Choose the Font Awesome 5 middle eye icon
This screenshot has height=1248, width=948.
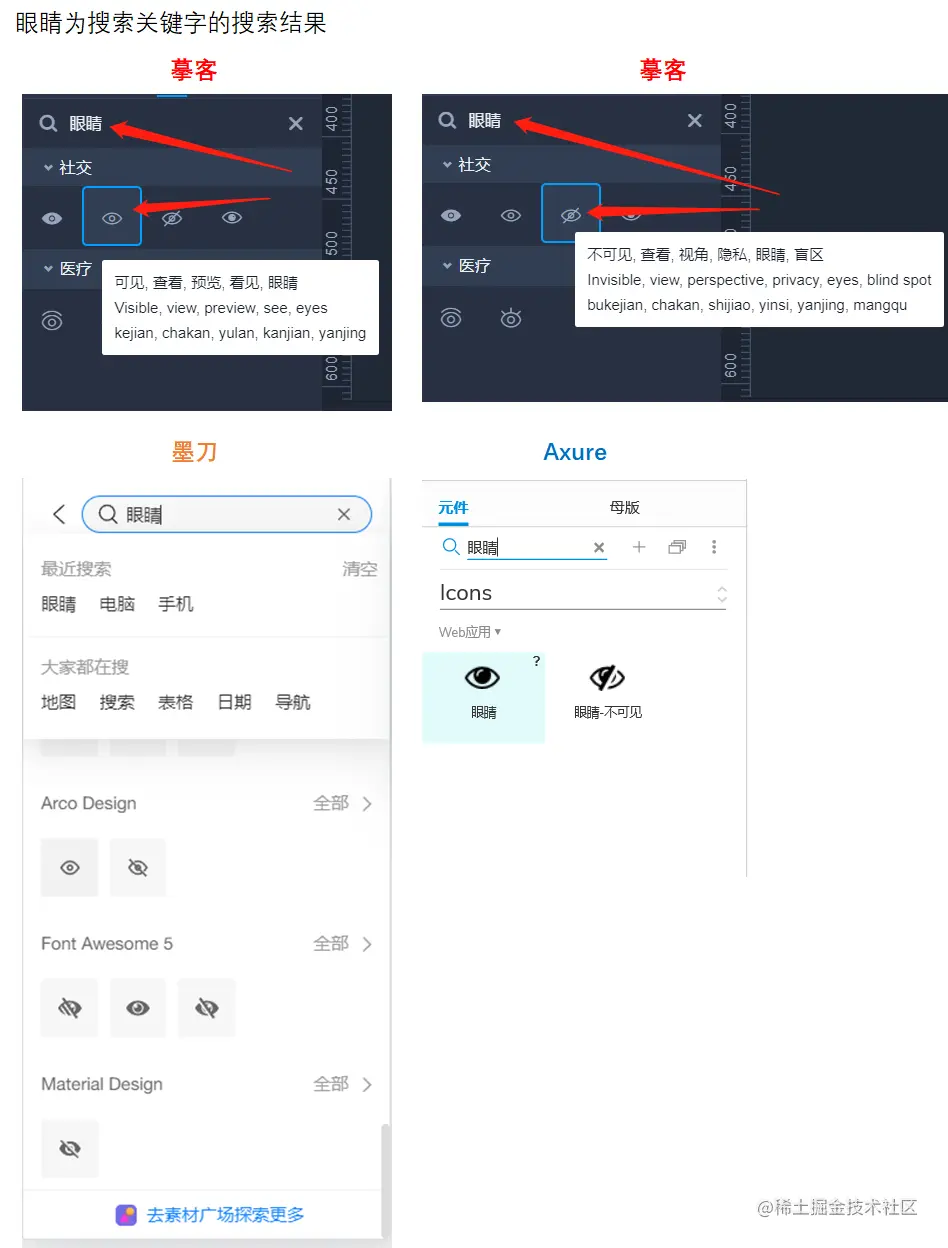pyautogui.click(x=138, y=1008)
